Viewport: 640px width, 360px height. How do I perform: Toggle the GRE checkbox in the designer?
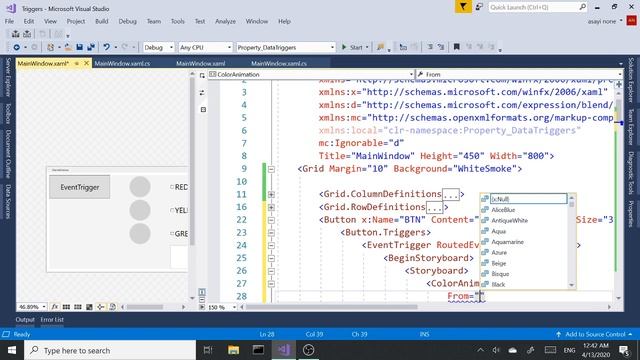[x=172, y=233]
